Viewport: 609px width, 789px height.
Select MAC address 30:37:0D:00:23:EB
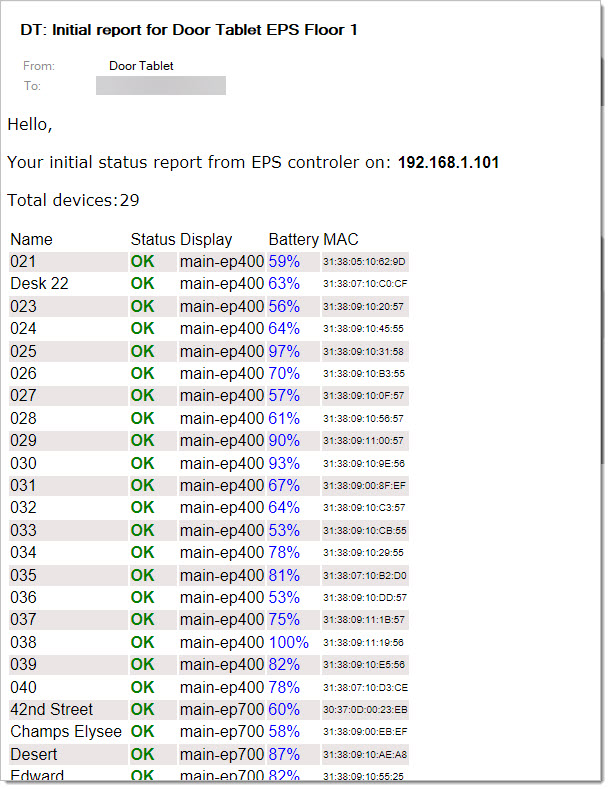[x=365, y=710]
